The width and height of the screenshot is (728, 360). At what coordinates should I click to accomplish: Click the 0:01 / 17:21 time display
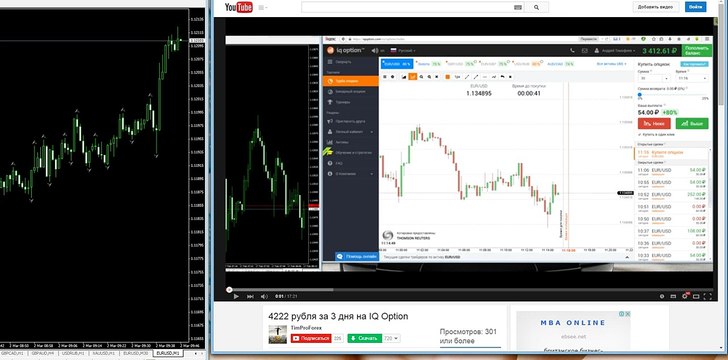point(286,296)
